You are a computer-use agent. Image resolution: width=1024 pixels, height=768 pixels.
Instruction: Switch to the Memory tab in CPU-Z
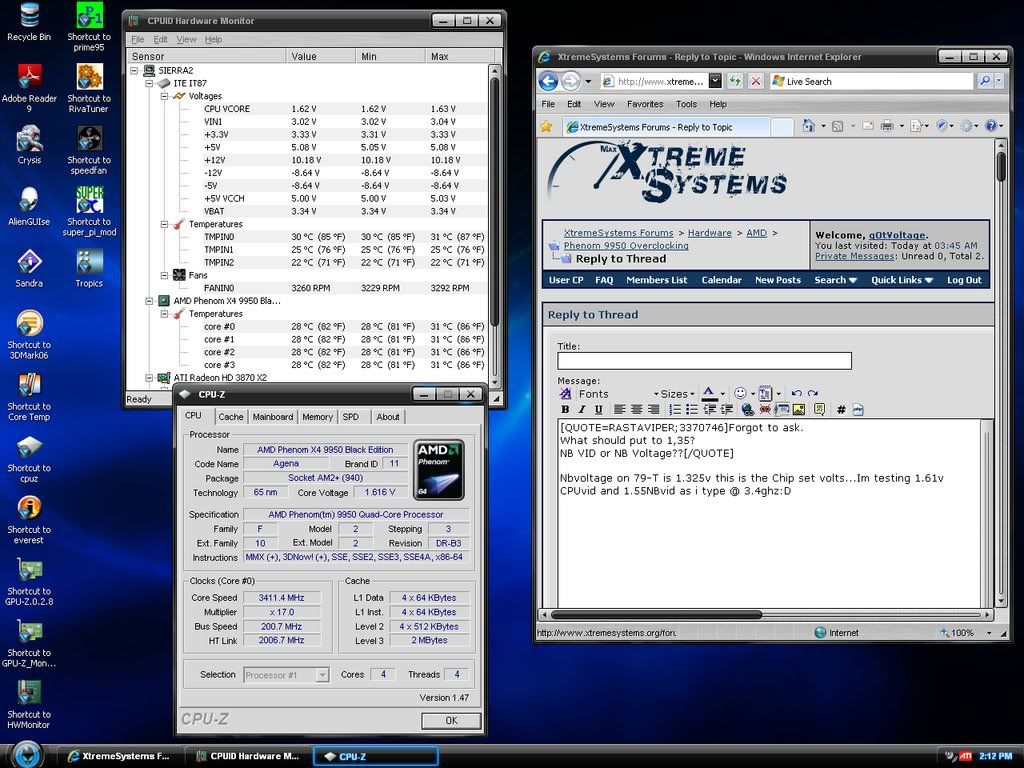(x=317, y=417)
